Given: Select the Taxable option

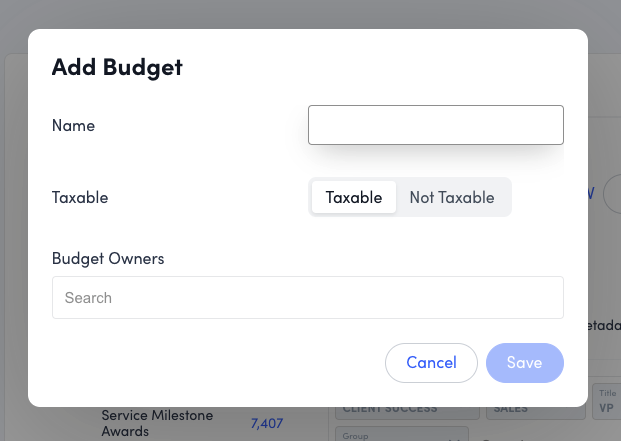Looking at the screenshot, I should tap(354, 197).
